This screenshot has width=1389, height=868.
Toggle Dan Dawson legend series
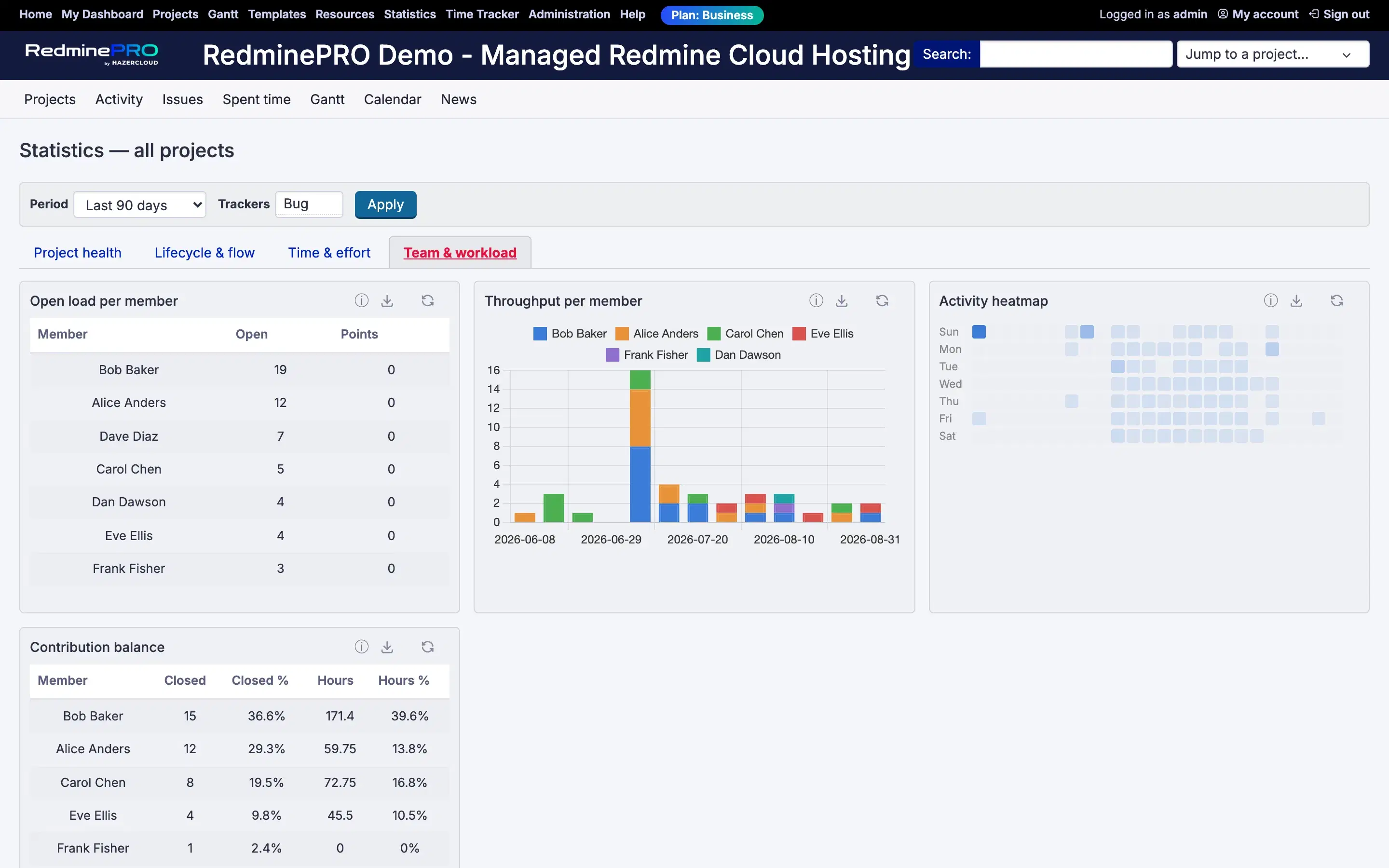coord(739,355)
